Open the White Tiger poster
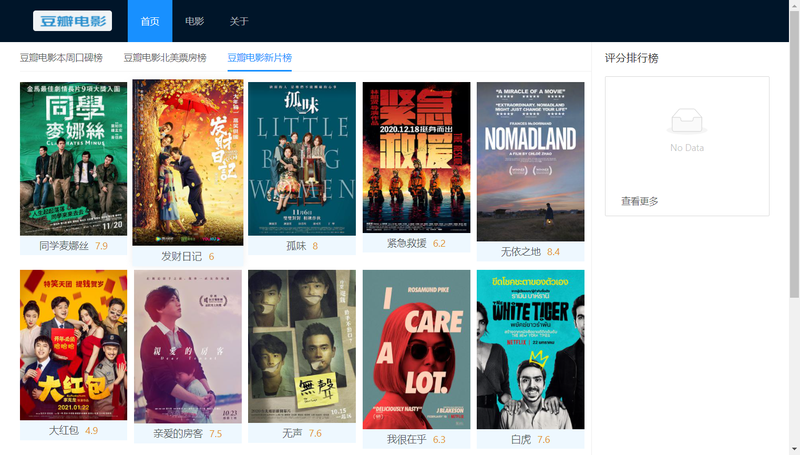This screenshot has height=455, width=800. click(531, 349)
